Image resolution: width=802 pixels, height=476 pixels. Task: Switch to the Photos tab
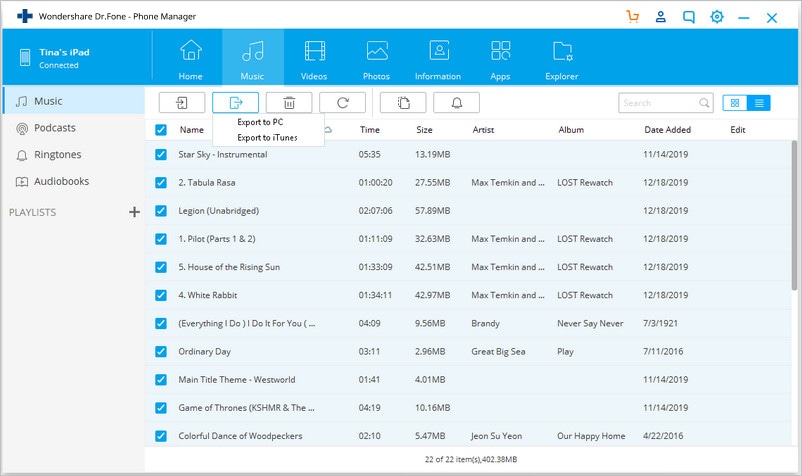pyautogui.click(x=376, y=59)
